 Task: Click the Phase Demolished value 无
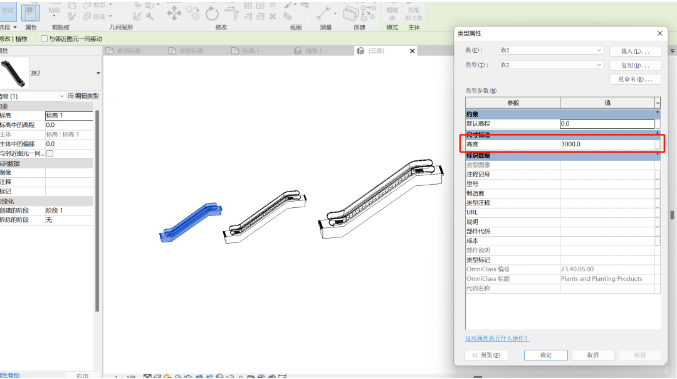[69, 220]
